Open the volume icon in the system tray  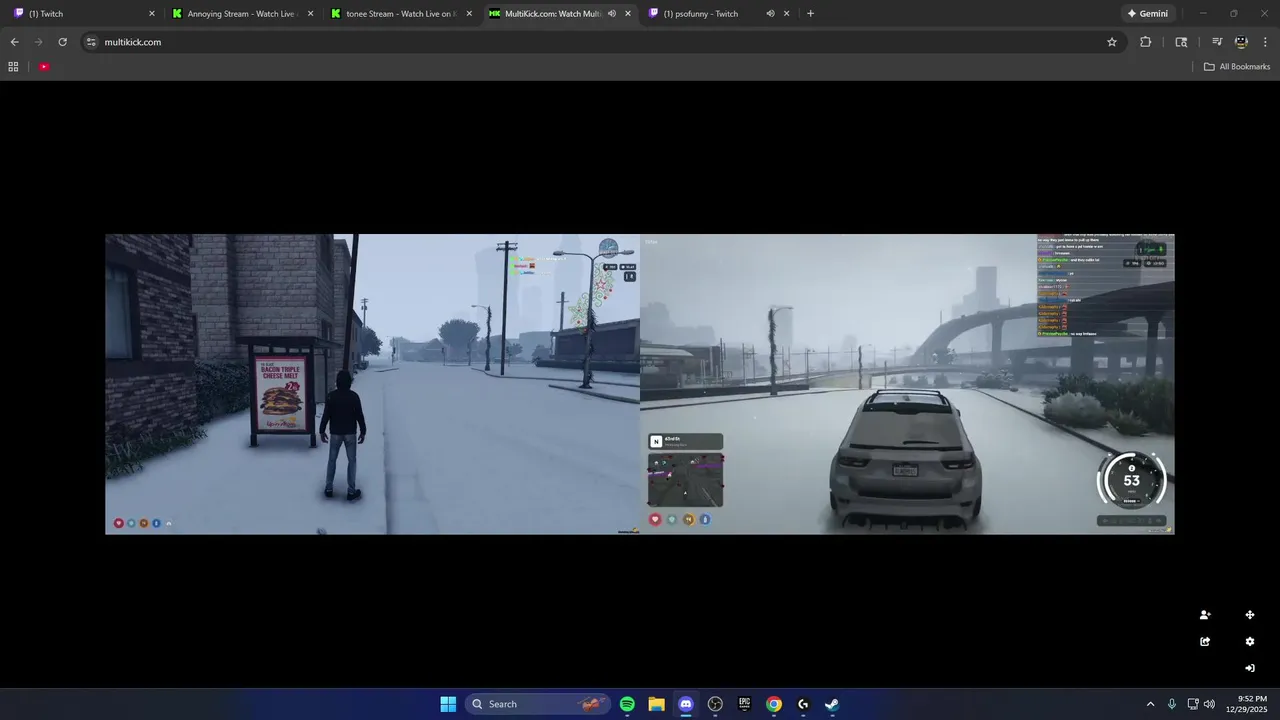click(x=1209, y=704)
